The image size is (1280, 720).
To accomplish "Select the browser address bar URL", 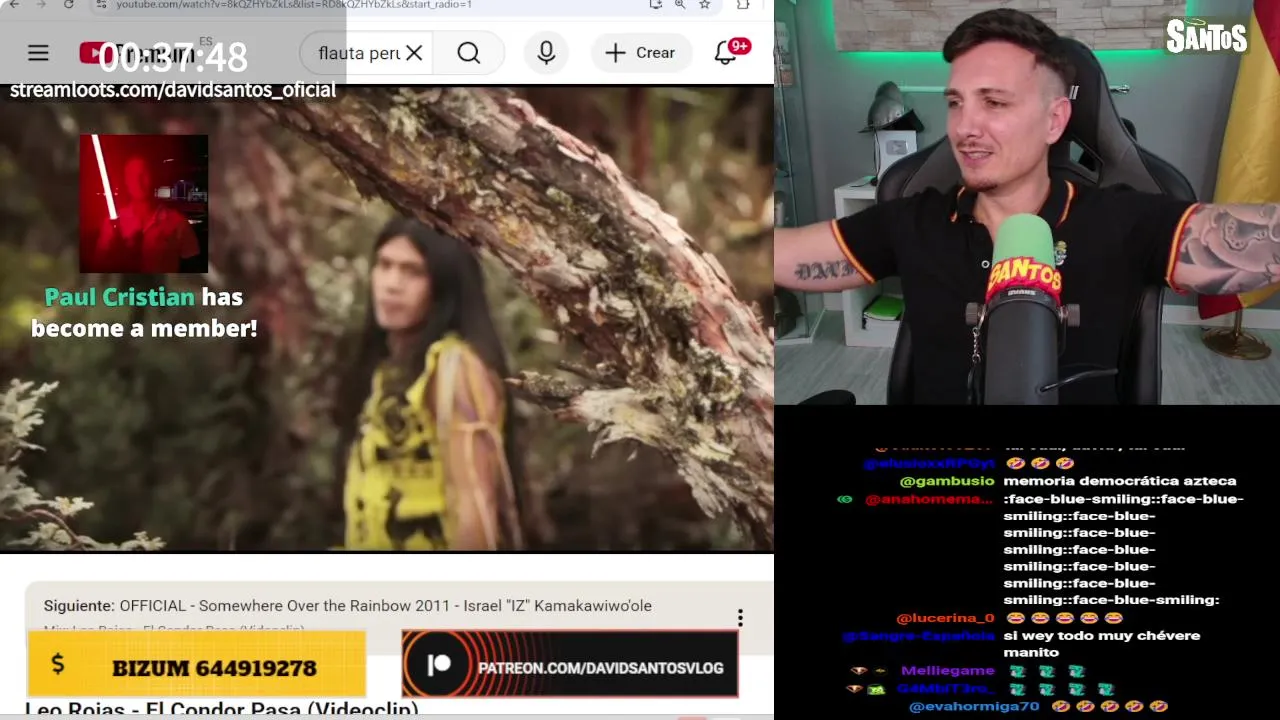I will tap(294, 4).
